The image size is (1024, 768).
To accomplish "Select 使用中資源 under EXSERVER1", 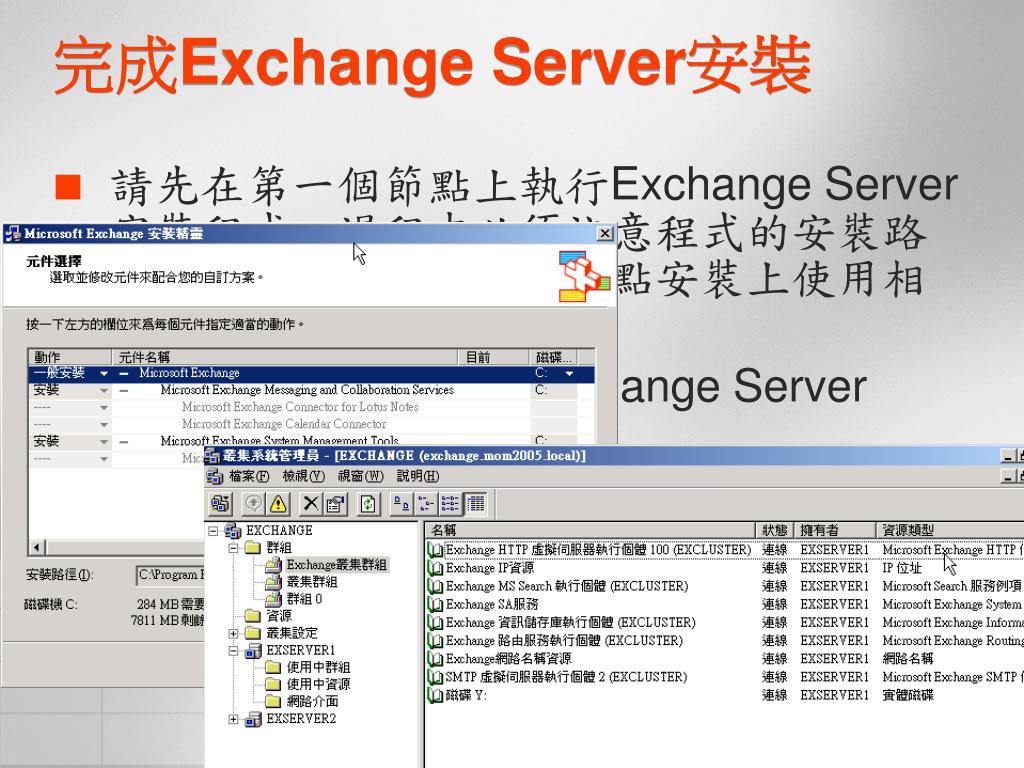I will tap(319, 684).
